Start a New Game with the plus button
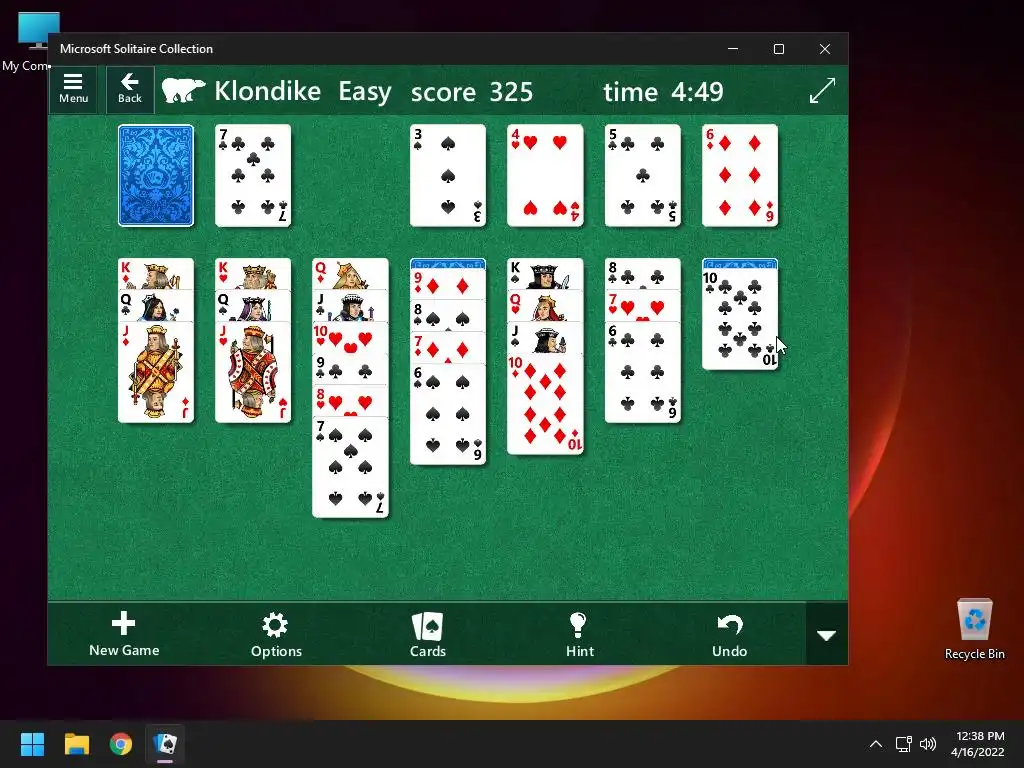 click(124, 634)
